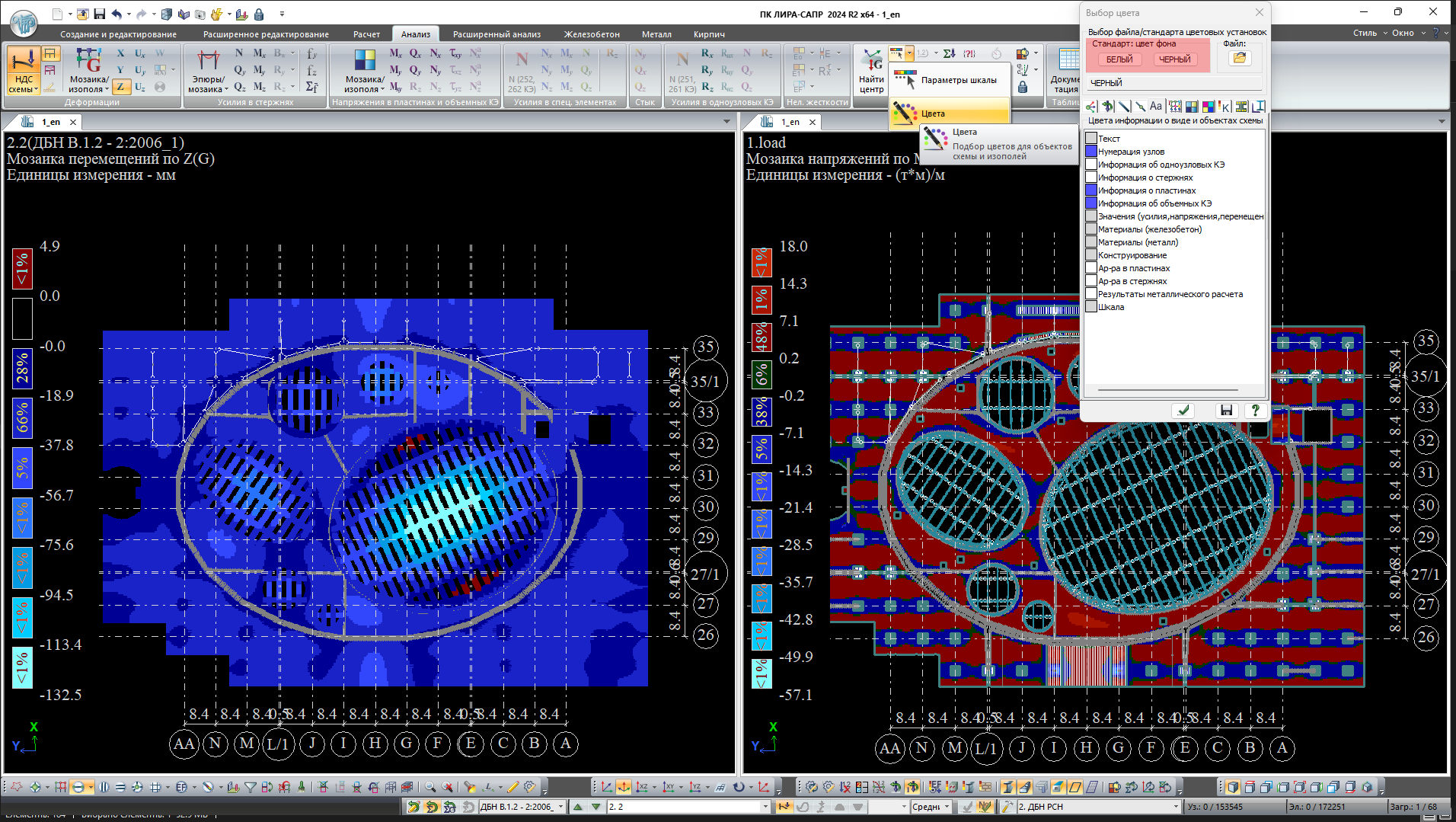This screenshot has width=1456, height=822.
Task: Click the Qy bar force icon
Action: [240, 70]
